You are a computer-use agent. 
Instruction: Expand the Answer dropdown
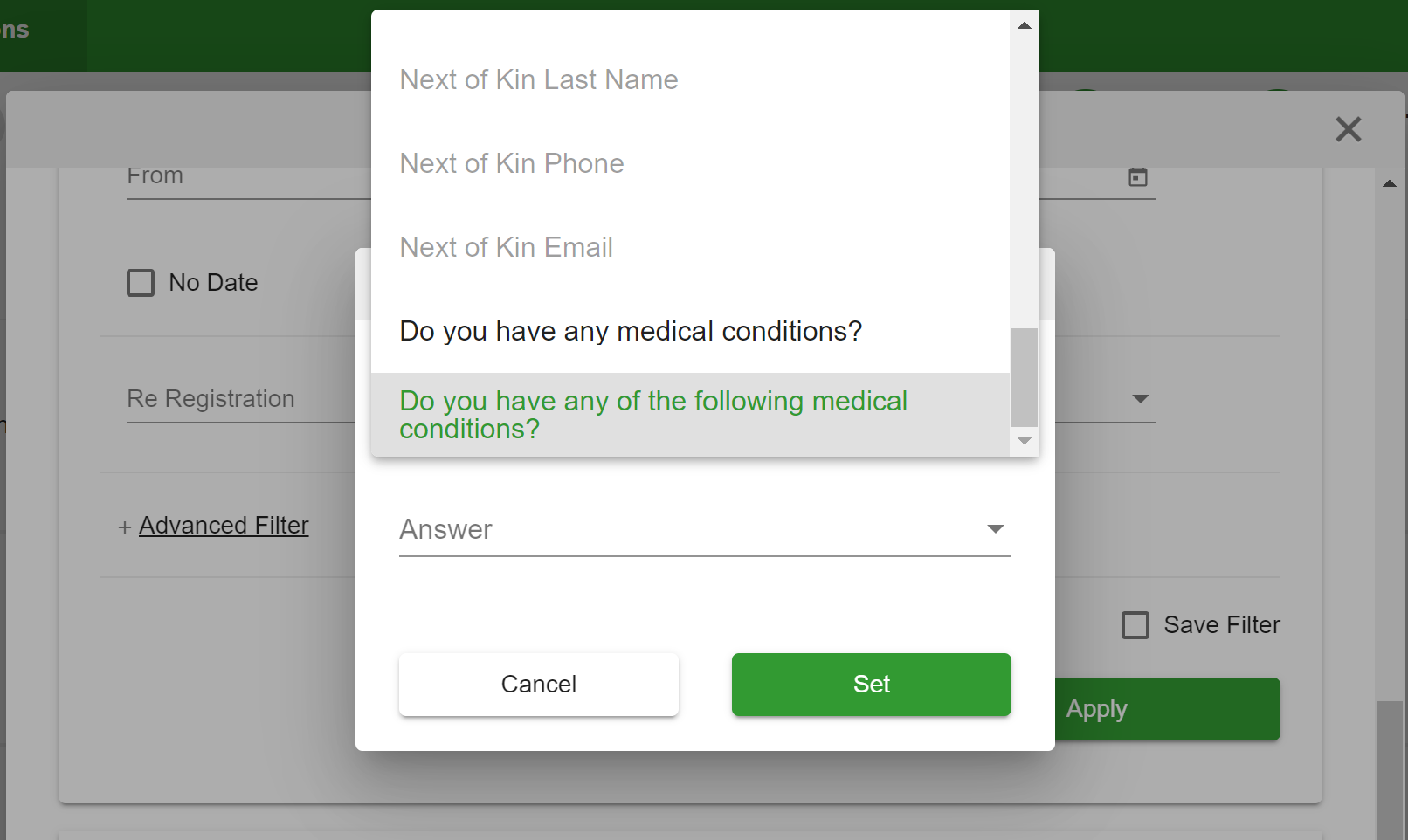click(705, 529)
